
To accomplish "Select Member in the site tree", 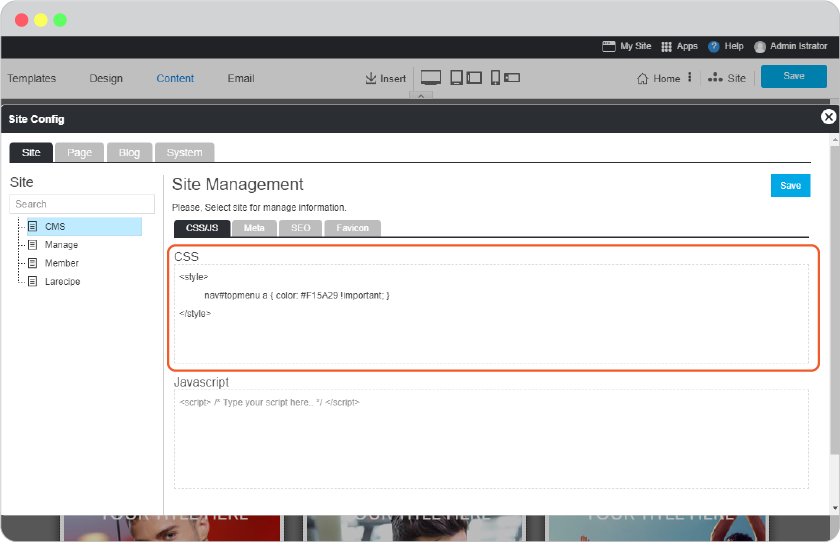I will point(62,263).
